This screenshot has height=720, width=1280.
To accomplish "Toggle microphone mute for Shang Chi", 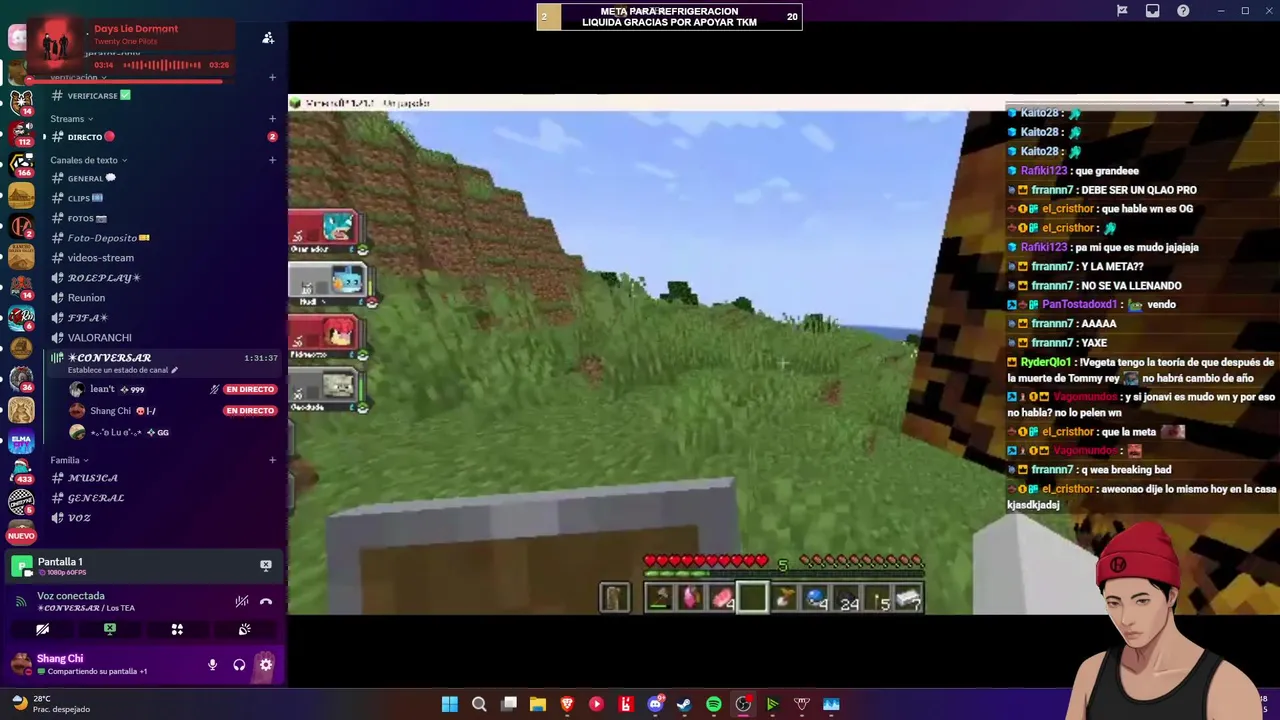I will (212, 664).
